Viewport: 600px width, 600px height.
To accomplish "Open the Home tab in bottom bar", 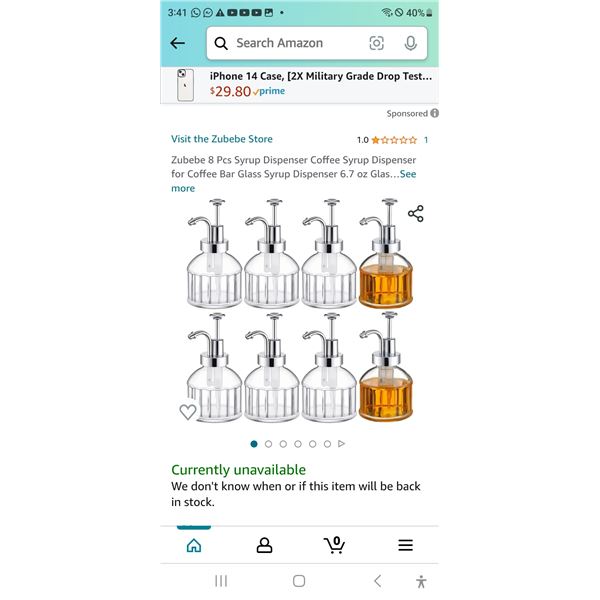I will pyautogui.click(x=194, y=545).
